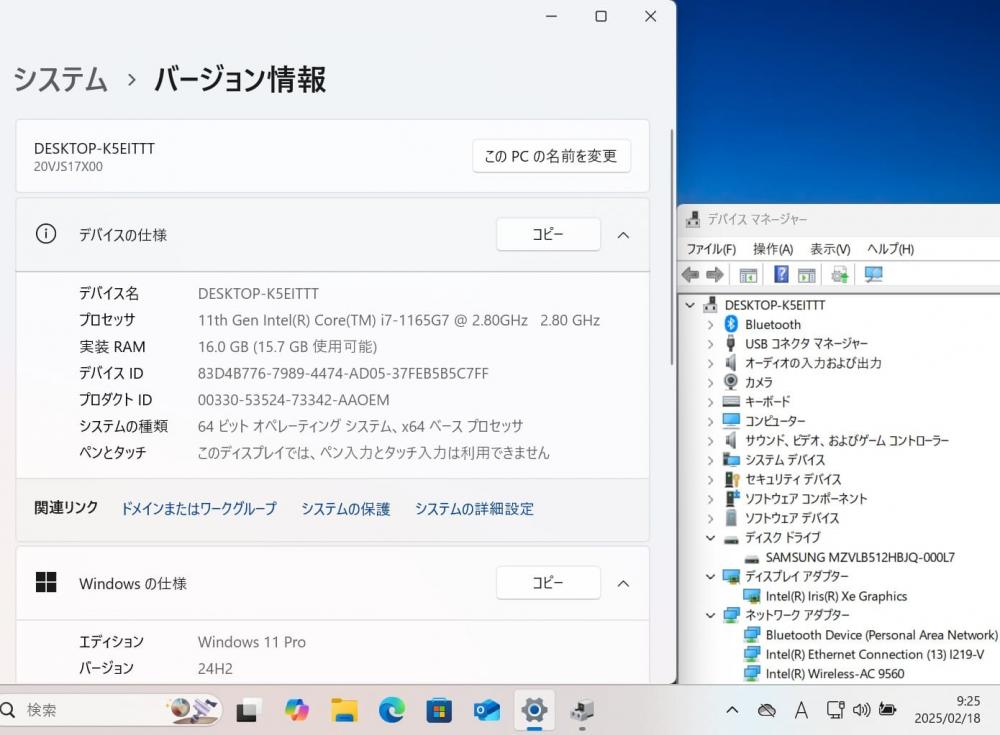This screenshot has height=735, width=1000.
Task: Select Intel(R) Ethernet Connection (13) I219-V
Action: pyautogui.click(x=874, y=655)
